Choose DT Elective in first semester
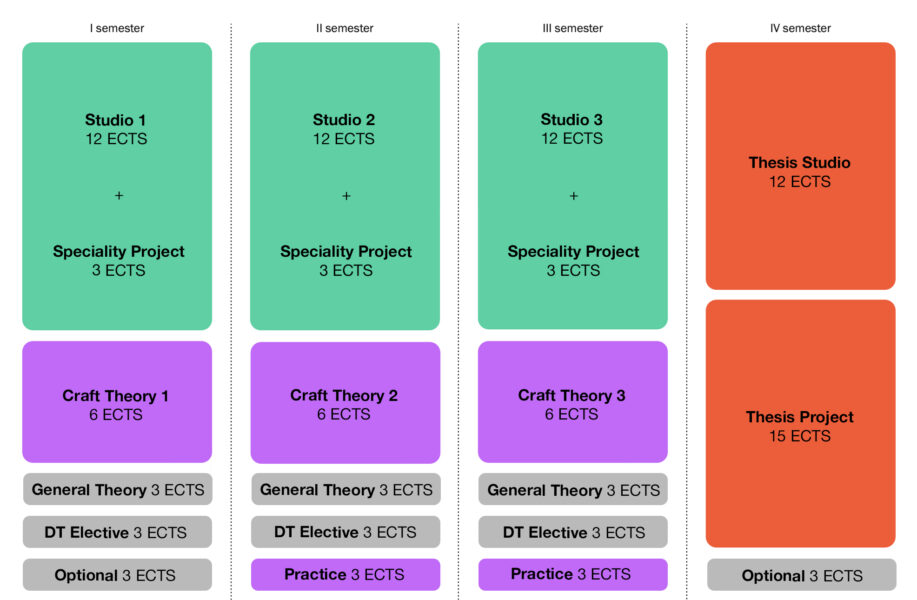917x600 pixels. click(x=117, y=532)
